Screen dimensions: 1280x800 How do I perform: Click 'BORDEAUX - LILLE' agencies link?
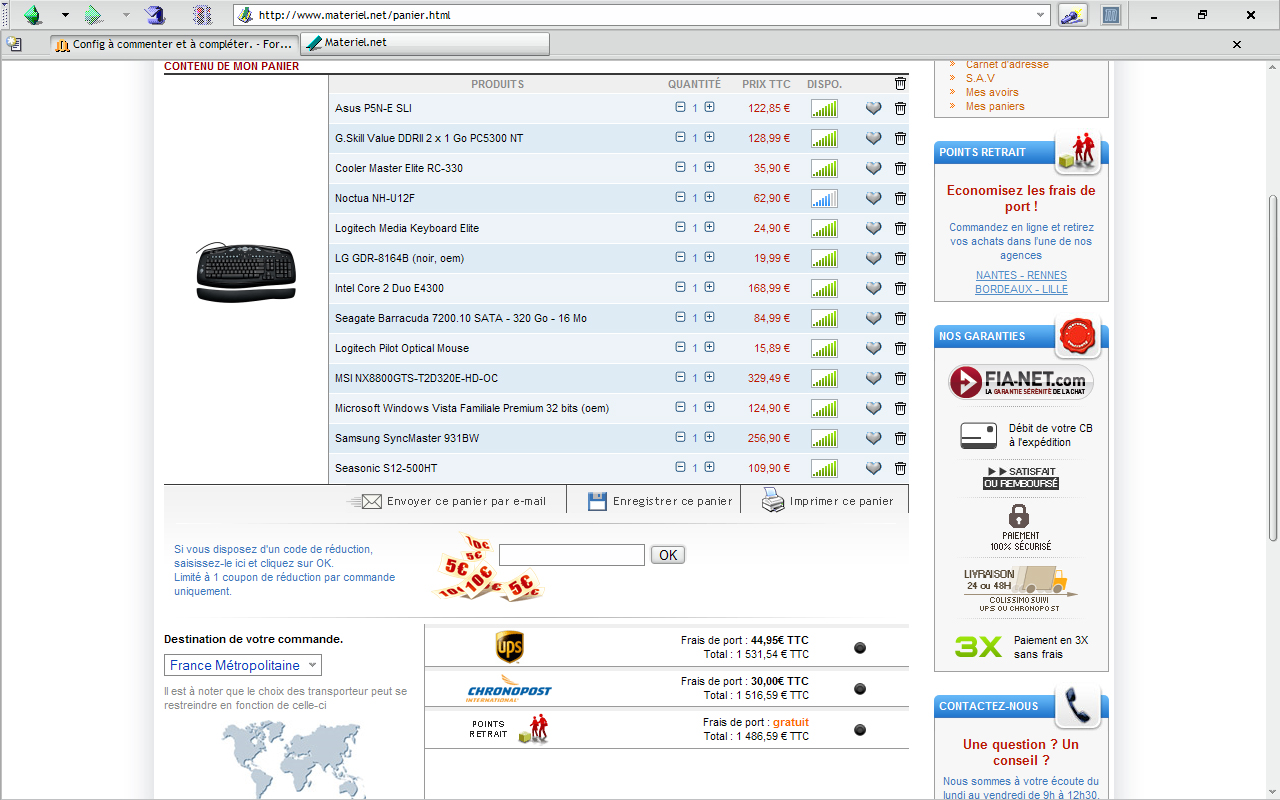pyautogui.click(x=1021, y=289)
